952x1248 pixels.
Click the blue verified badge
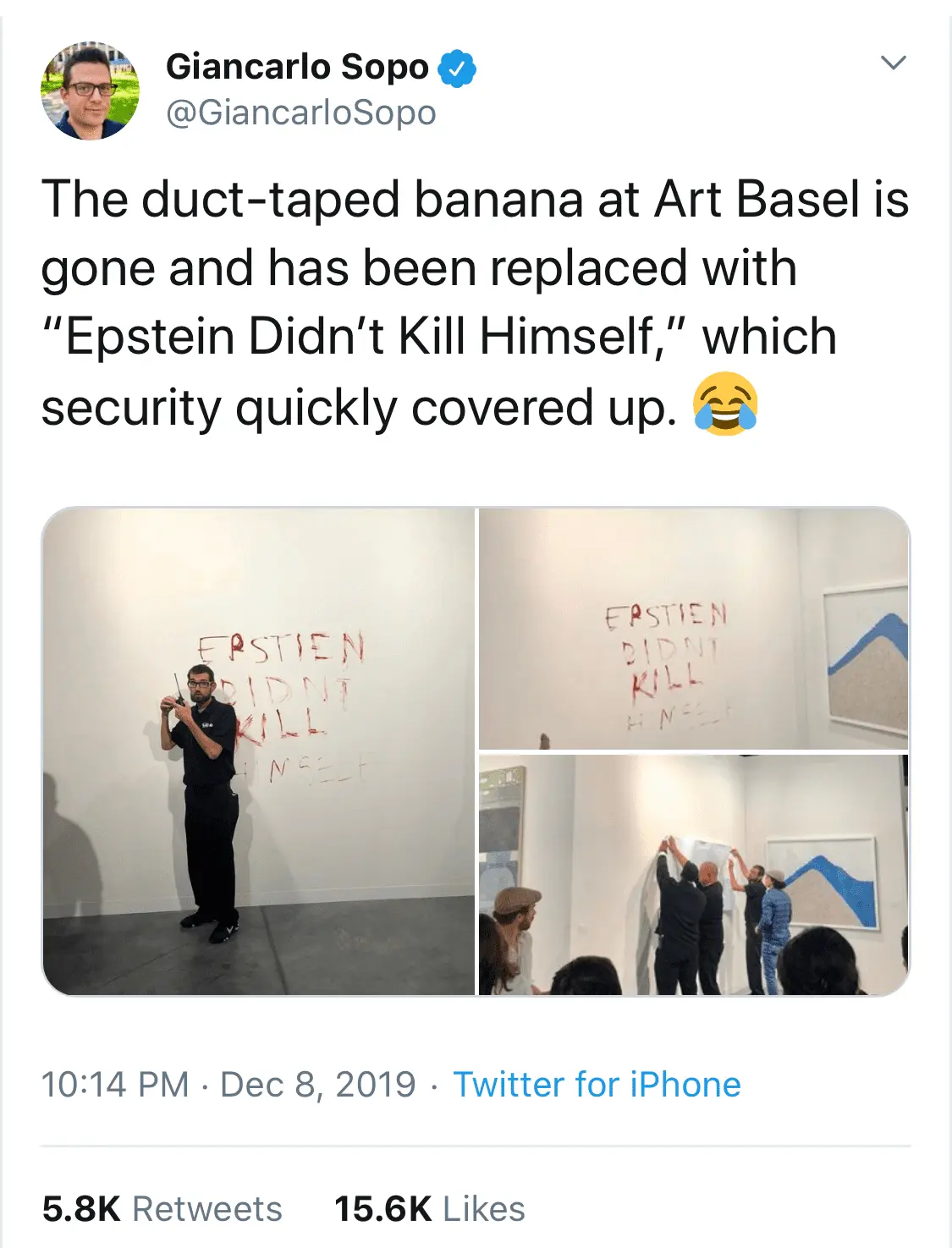pos(457,68)
